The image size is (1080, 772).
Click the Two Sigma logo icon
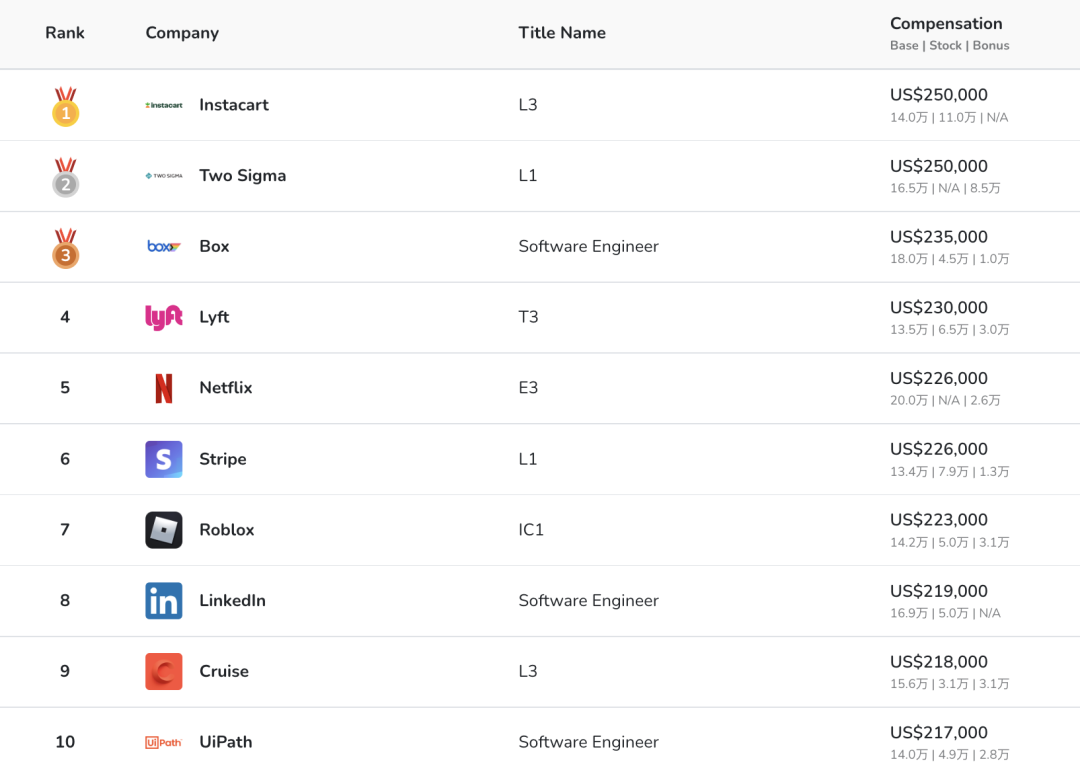164,176
